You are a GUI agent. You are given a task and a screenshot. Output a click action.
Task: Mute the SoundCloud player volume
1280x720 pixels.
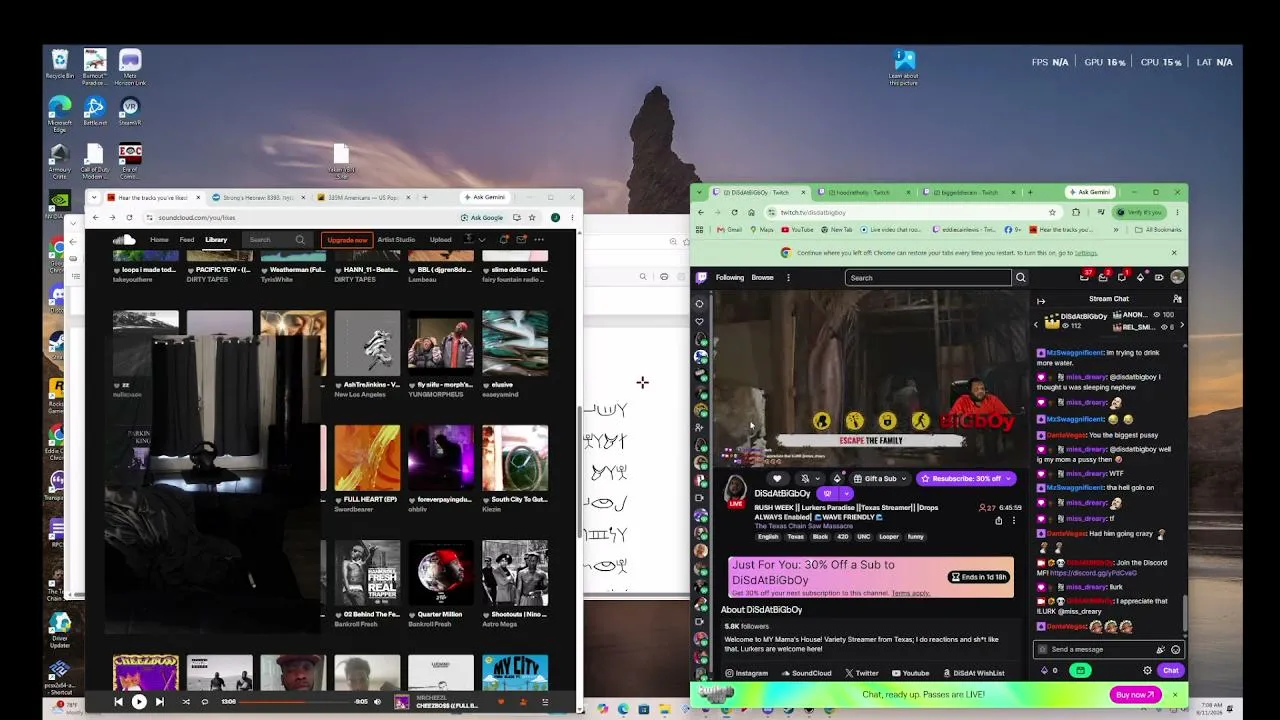(377, 702)
